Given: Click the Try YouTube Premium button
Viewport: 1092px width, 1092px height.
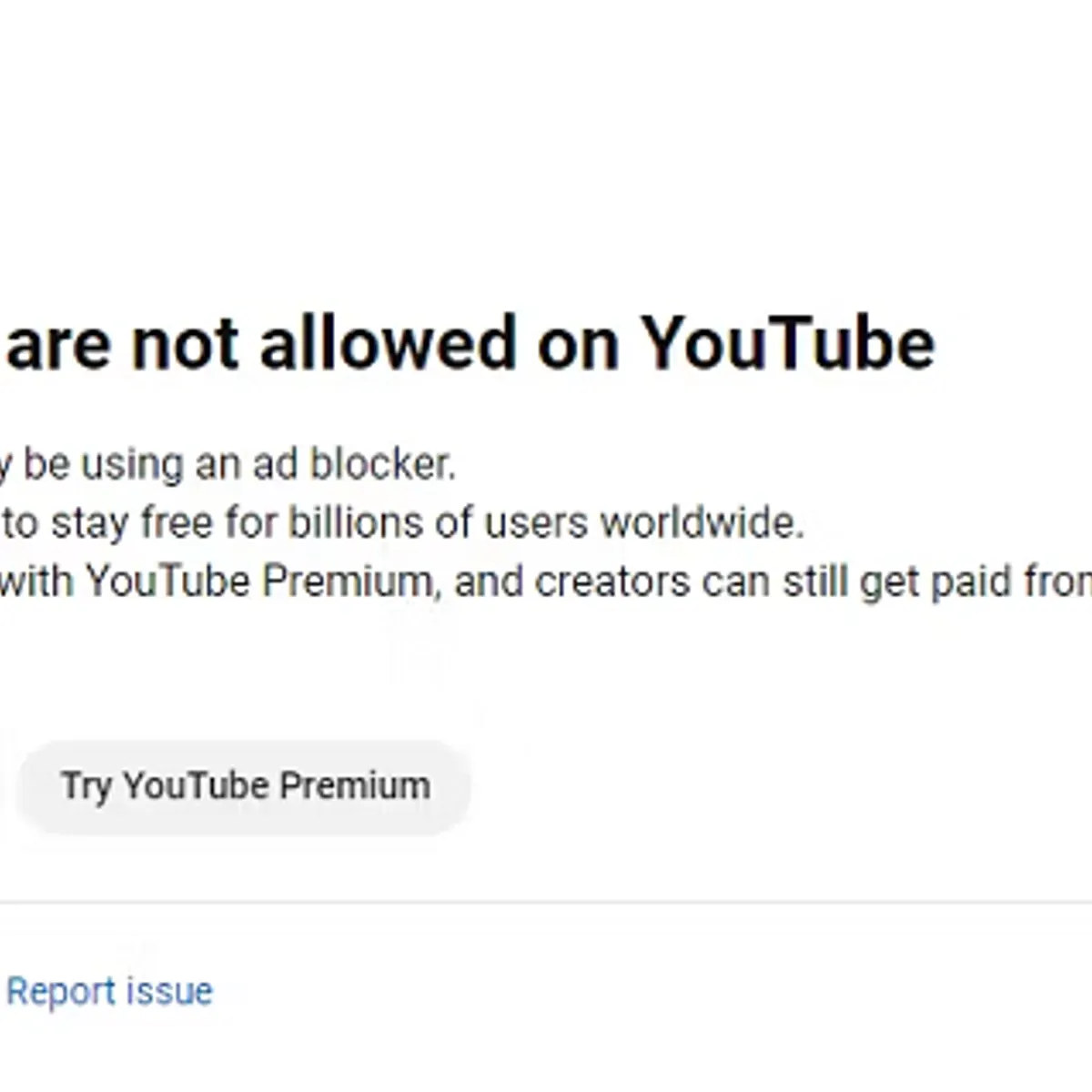Looking at the screenshot, I should pyautogui.click(x=245, y=786).
